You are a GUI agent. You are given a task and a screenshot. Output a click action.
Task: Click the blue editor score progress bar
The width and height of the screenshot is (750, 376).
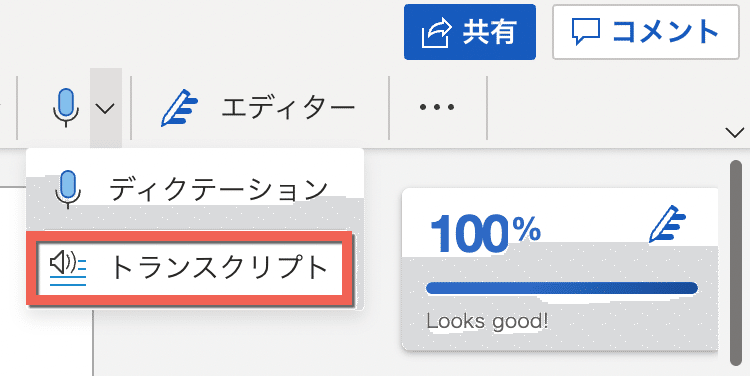[x=562, y=288]
